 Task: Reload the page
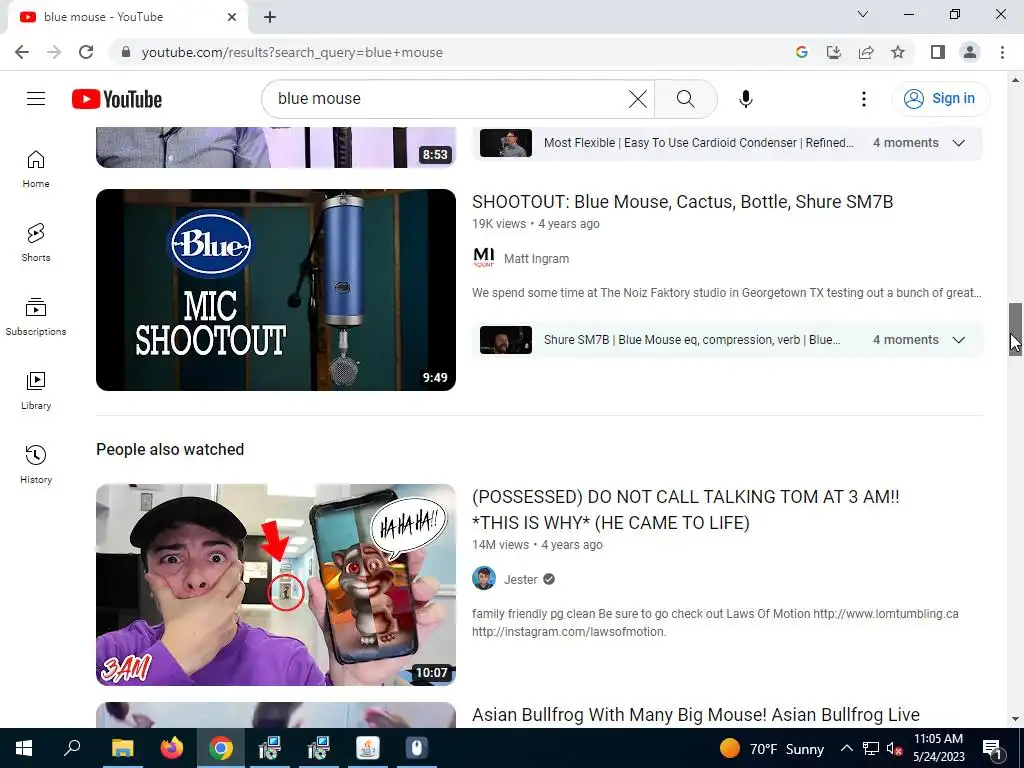pyautogui.click(x=86, y=52)
